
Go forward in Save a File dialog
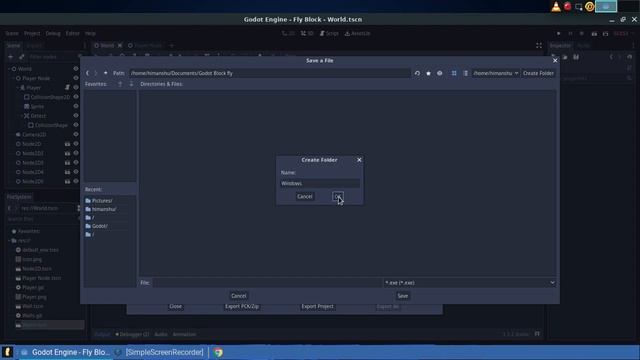tap(96, 73)
